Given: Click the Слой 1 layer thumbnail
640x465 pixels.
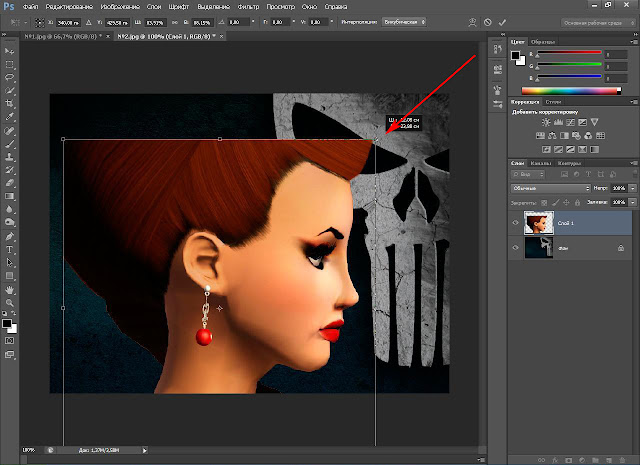Looking at the screenshot, I should [x=539, y=223].
